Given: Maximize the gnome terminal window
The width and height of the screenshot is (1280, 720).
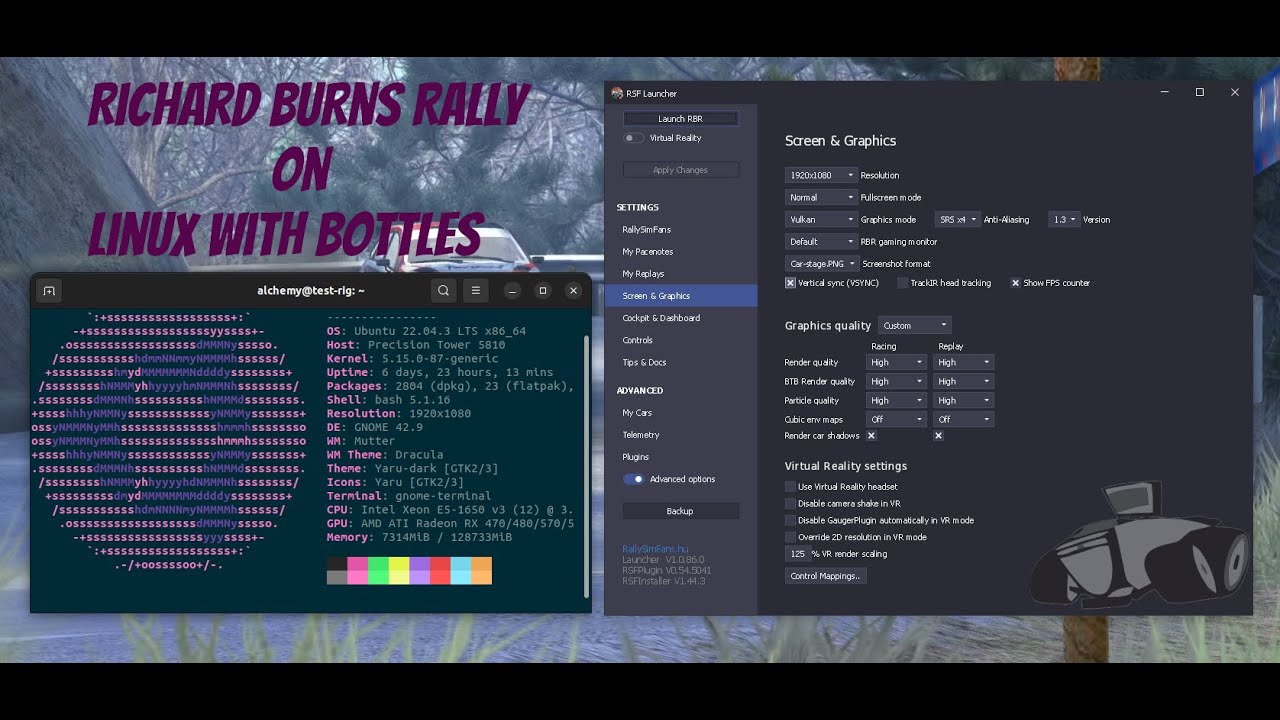Looking at the screenshot, I should pos(543,291).
